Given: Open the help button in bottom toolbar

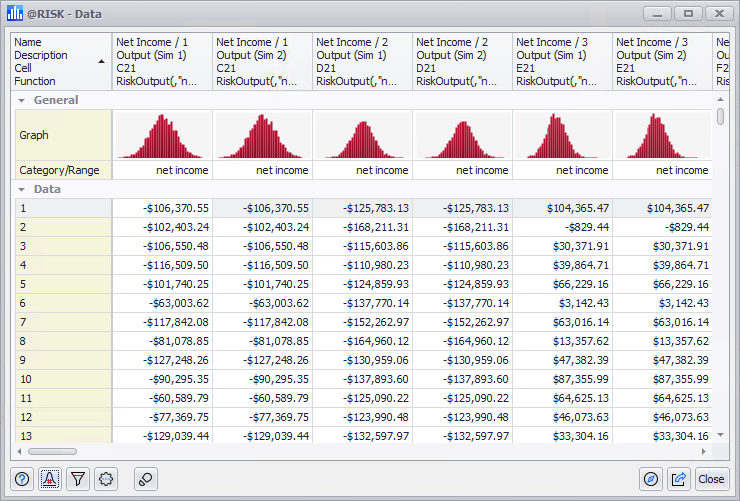Looking at the screenshot, I should coord(23,479).
